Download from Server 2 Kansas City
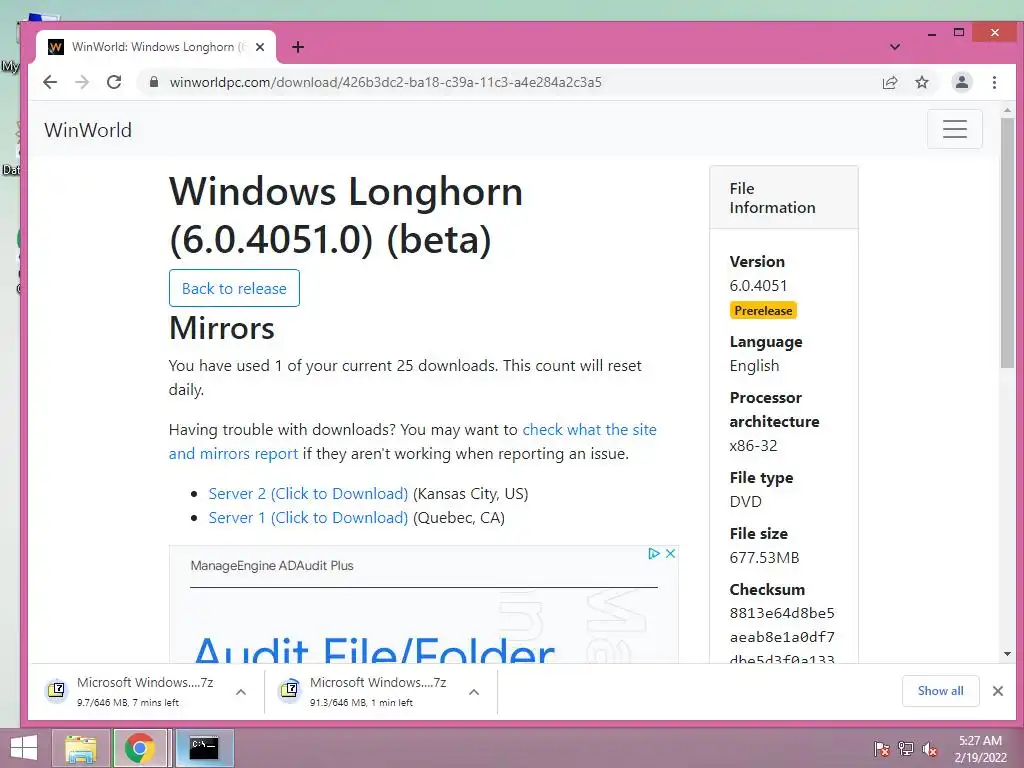 (308, 494)
